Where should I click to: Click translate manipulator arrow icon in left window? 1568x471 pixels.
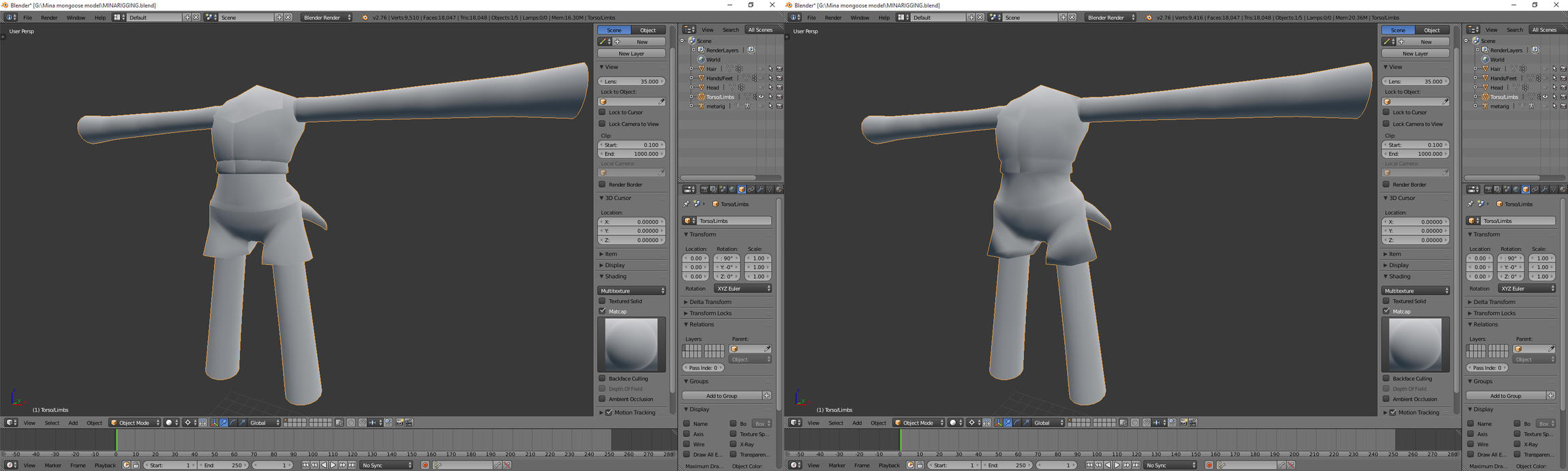click(224, 423)
